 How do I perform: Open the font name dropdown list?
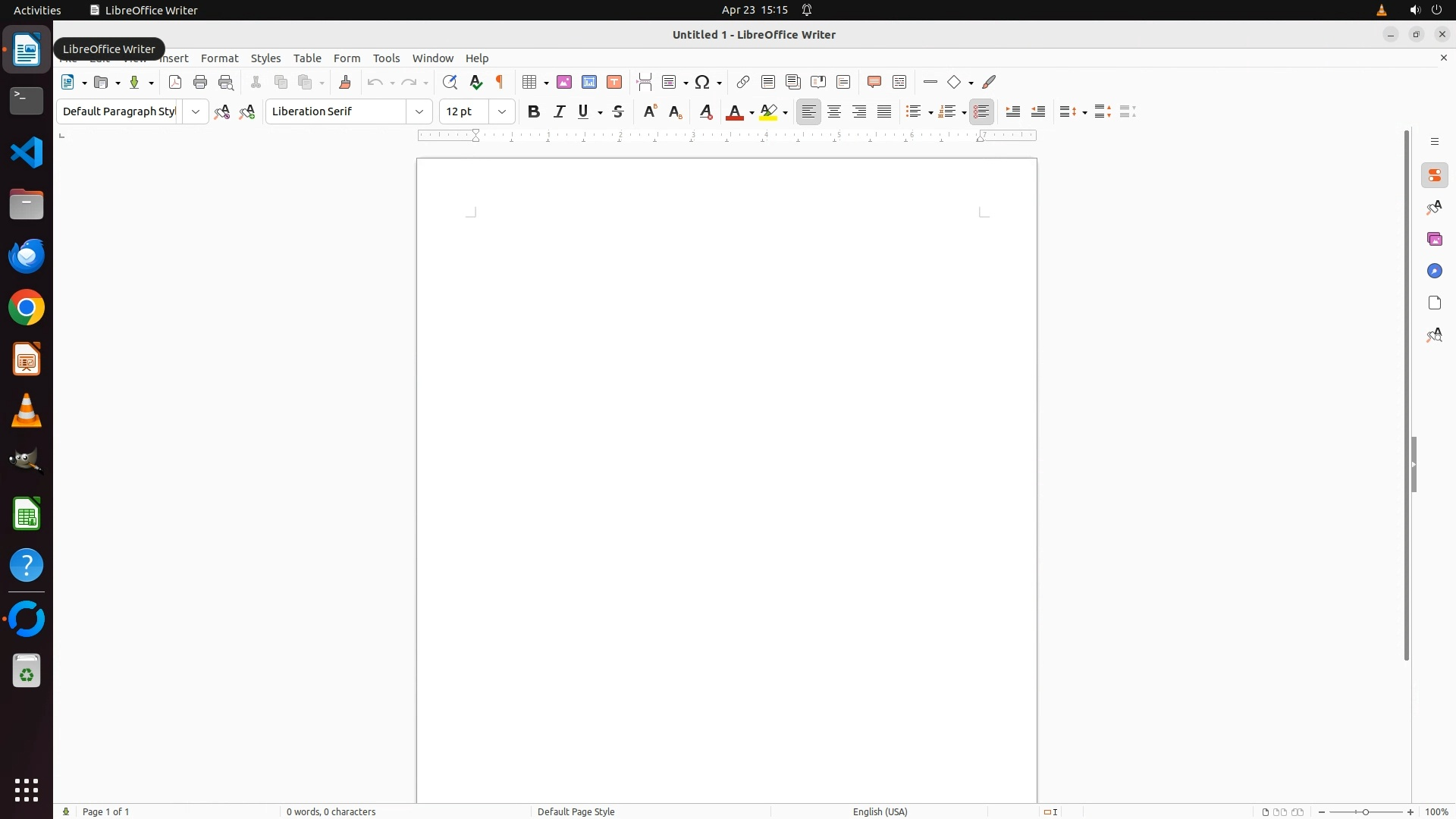click(419, 112)
